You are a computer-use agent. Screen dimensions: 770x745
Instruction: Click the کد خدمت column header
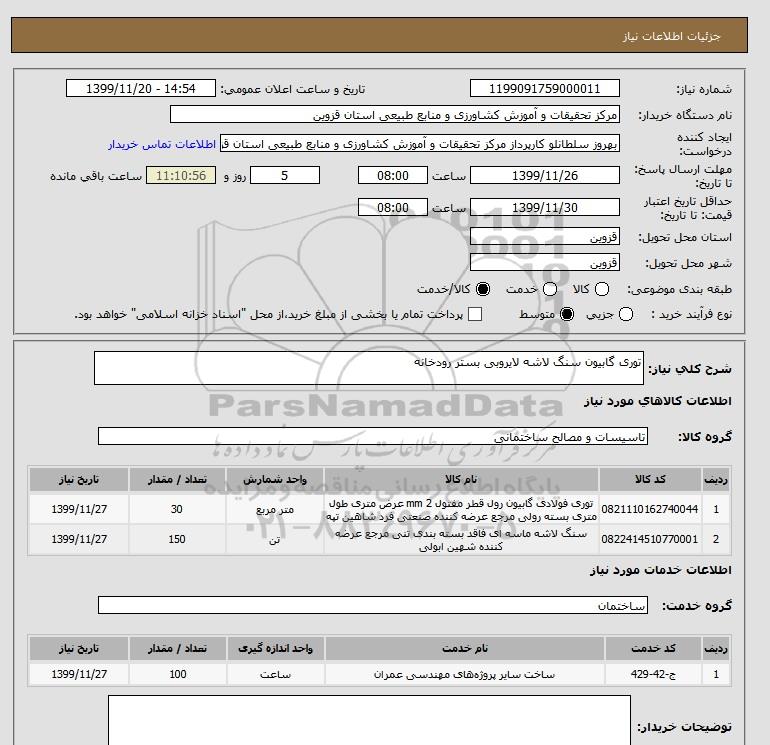[x=654, y=649]
